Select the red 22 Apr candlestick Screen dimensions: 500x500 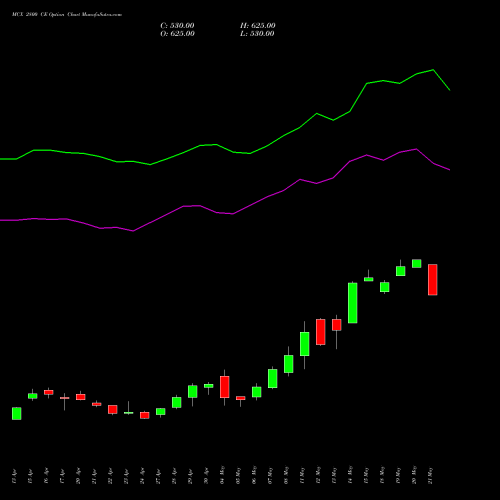pyautogui.click(x=113, y=409)
